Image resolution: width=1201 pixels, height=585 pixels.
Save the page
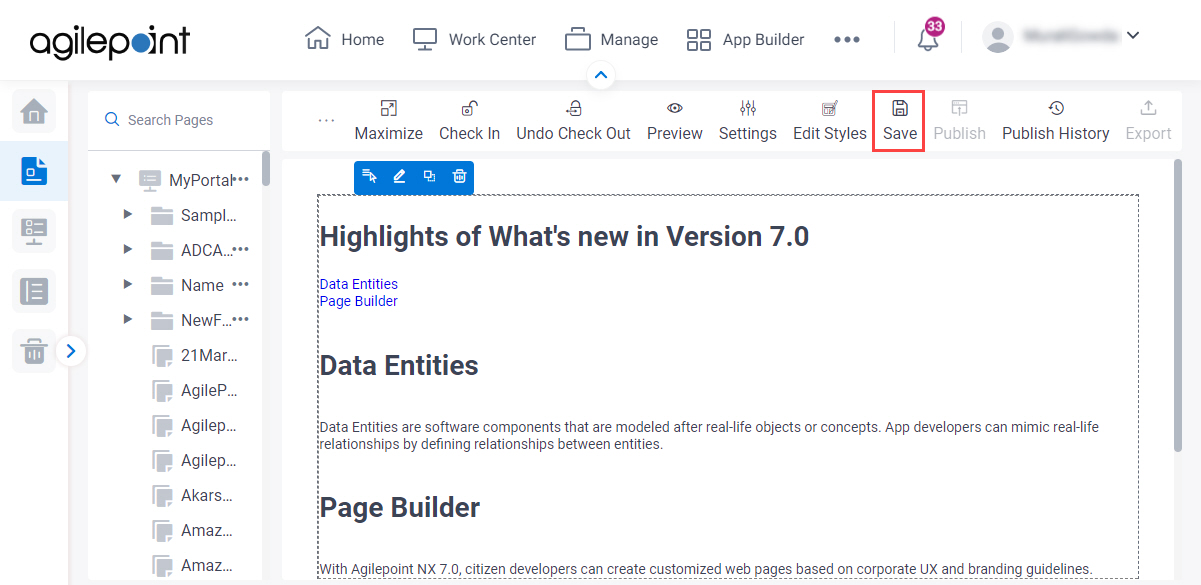[899, 120]
